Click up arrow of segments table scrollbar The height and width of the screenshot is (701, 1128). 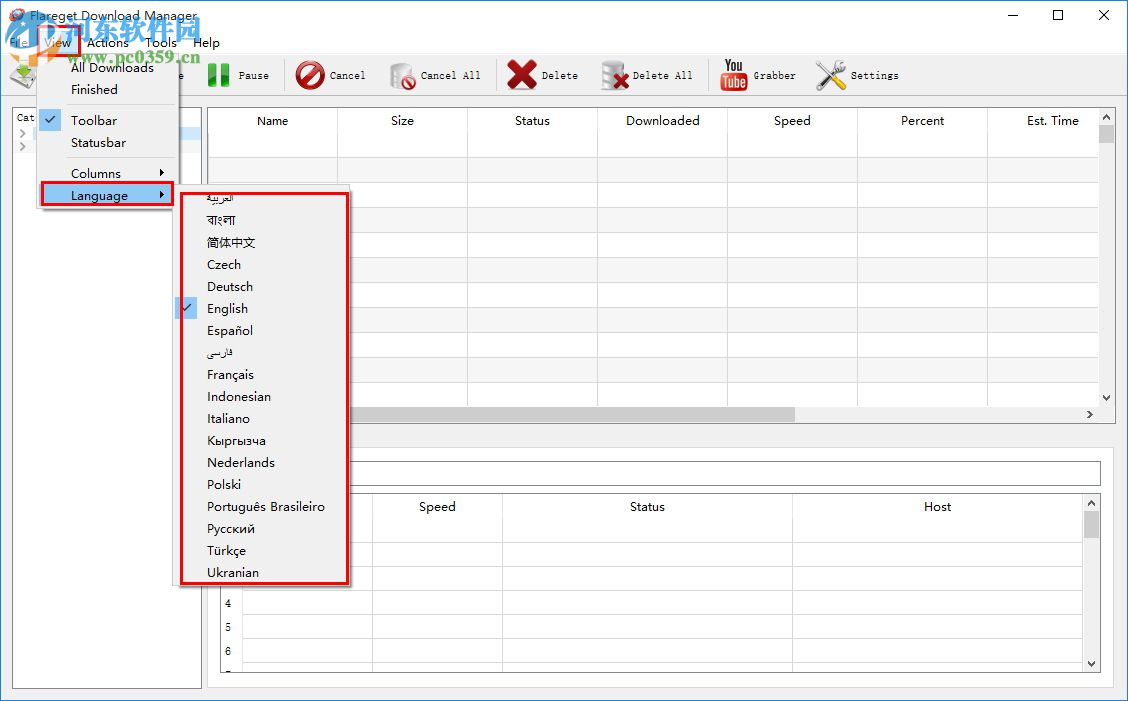coord(1091,503)
